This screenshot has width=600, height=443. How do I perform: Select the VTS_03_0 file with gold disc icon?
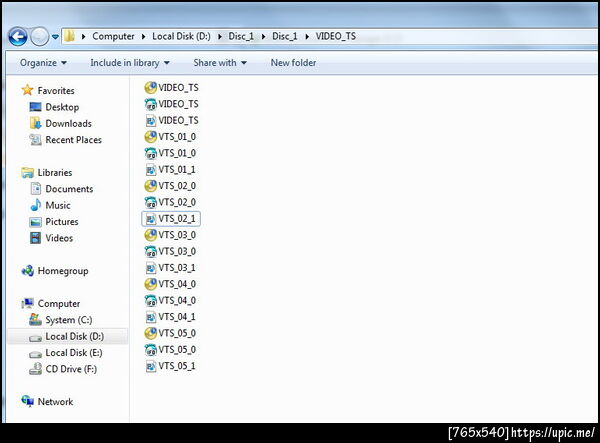(x=170, y=235)
